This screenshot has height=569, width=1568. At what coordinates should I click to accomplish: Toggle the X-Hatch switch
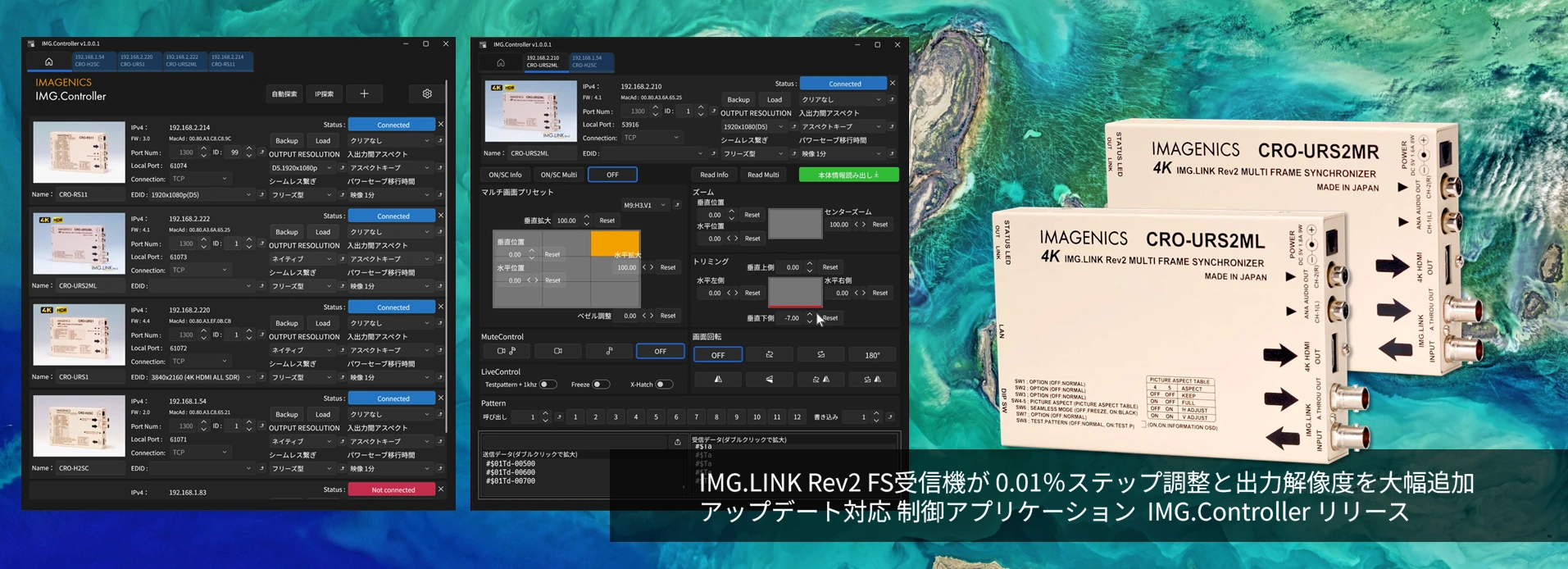[664, 385]
